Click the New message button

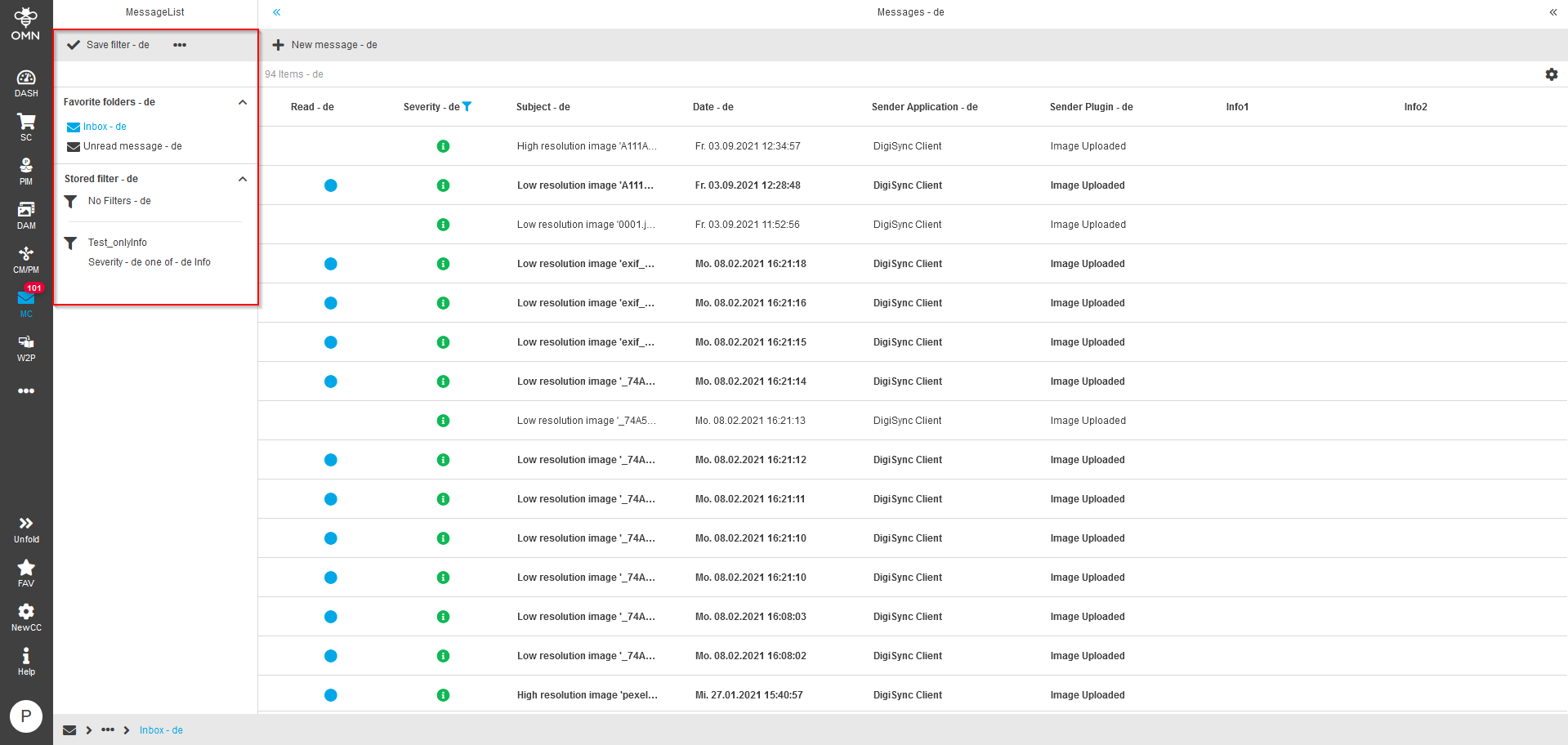tap(325, 45)
